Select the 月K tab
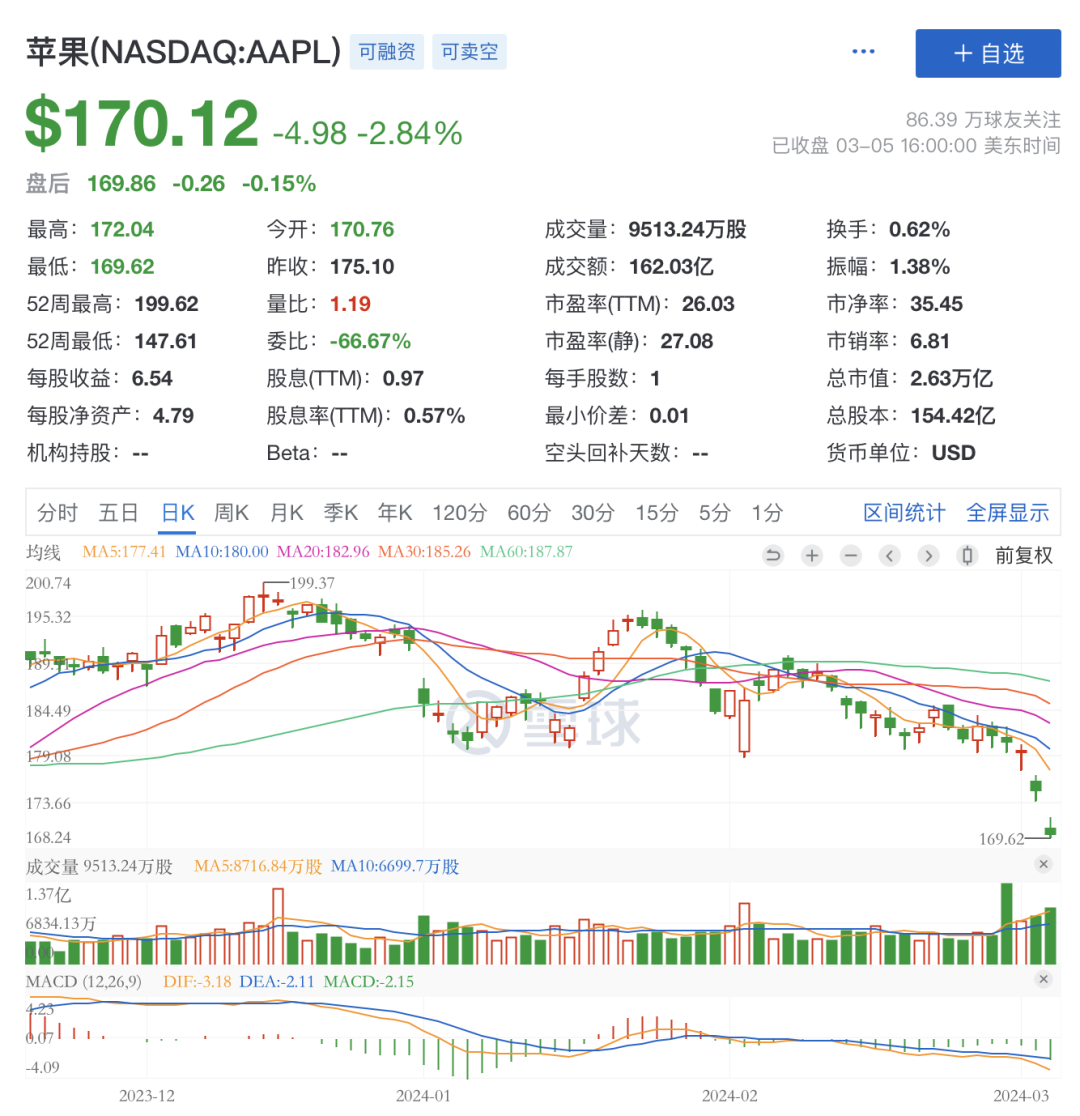Screen dimensions: 1080x1116 point(286,512)
